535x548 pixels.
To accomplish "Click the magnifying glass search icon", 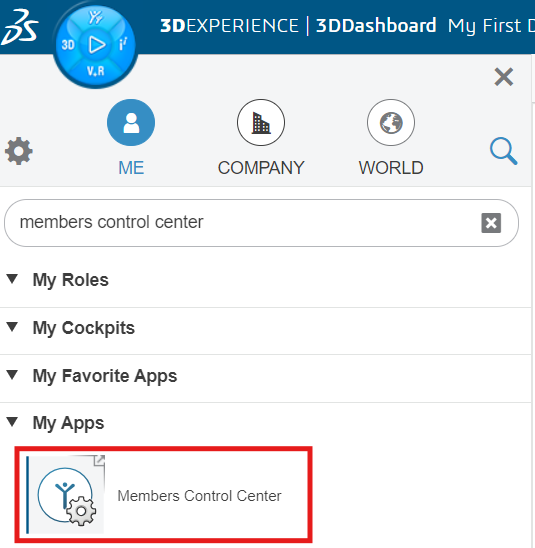I will point(503,151).
